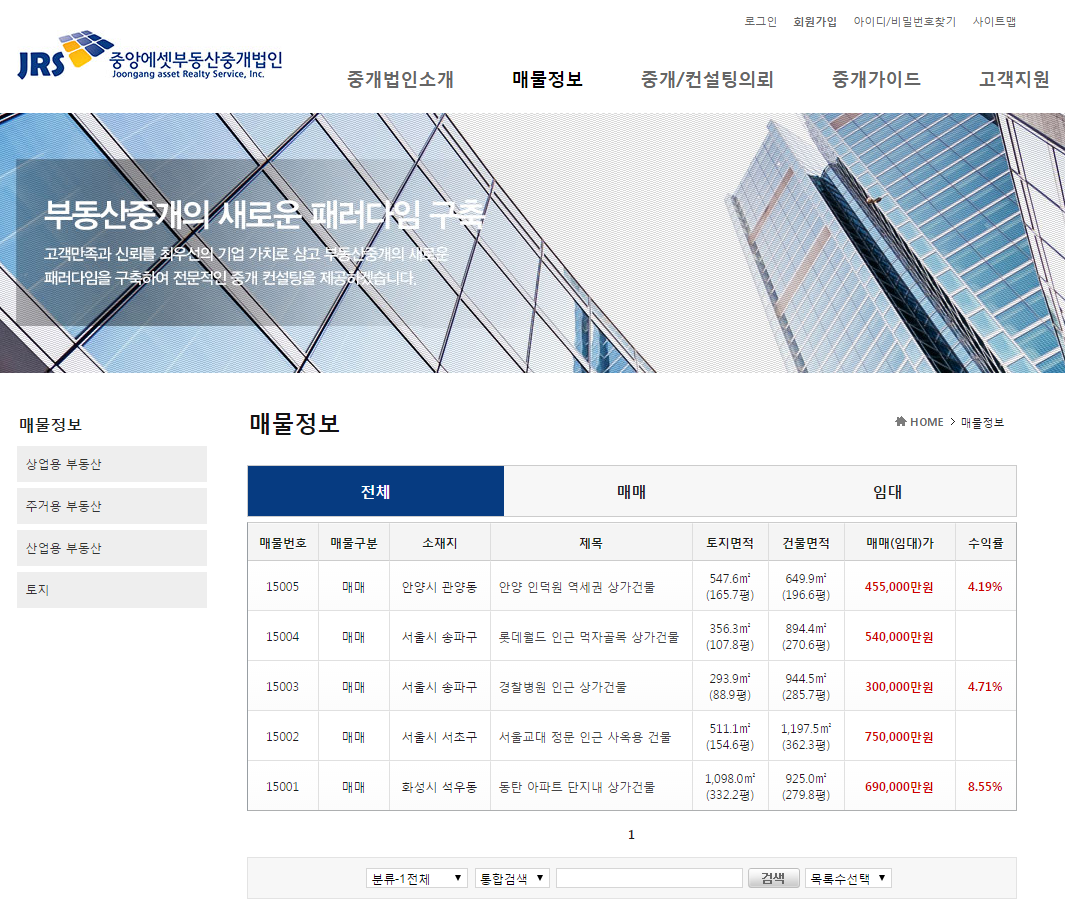Image resolution: width=1065 pixels, height=923 pixels.
Task: Go to page 1 in pagination
Action: click(x=631, y=835)
